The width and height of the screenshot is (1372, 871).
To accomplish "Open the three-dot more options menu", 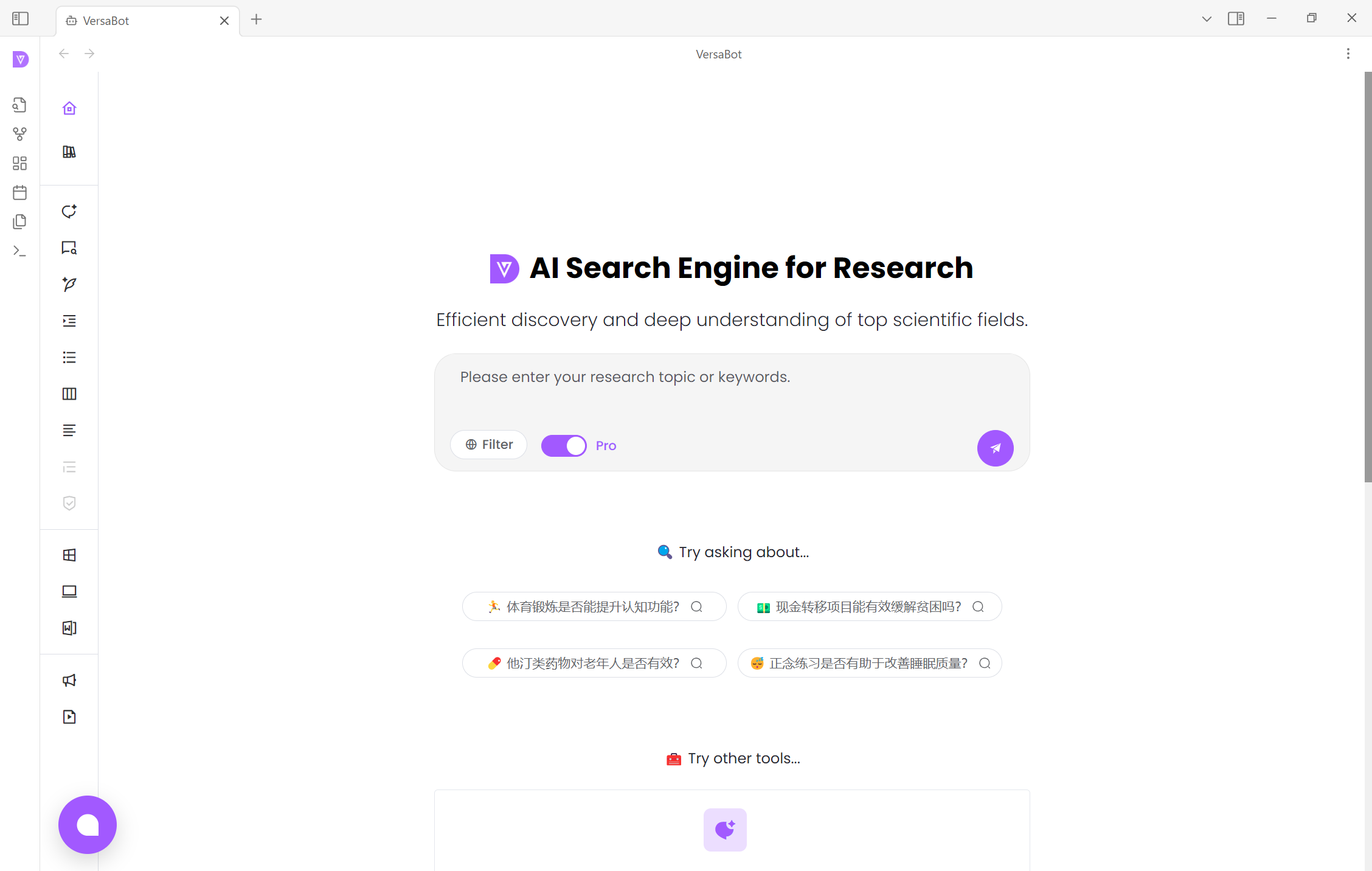I will coord(1348,54).
